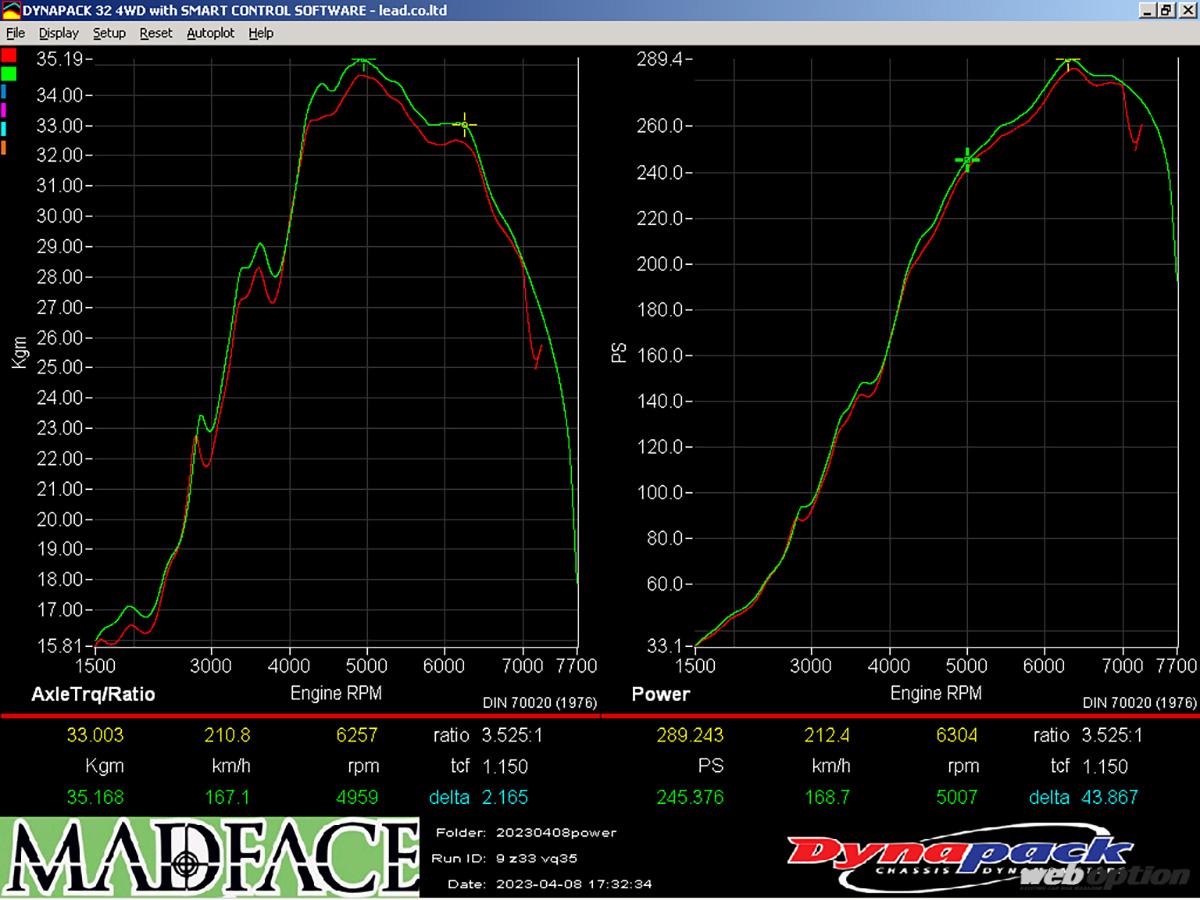Select the cyan run color marker
Viewport: 1200px width, 900px height.
tap(4, 129)
